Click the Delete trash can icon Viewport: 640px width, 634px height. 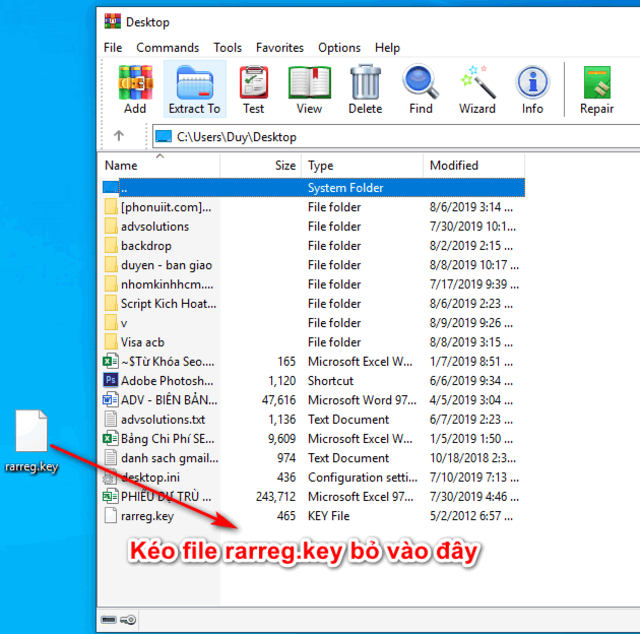[x=365, y=82]
